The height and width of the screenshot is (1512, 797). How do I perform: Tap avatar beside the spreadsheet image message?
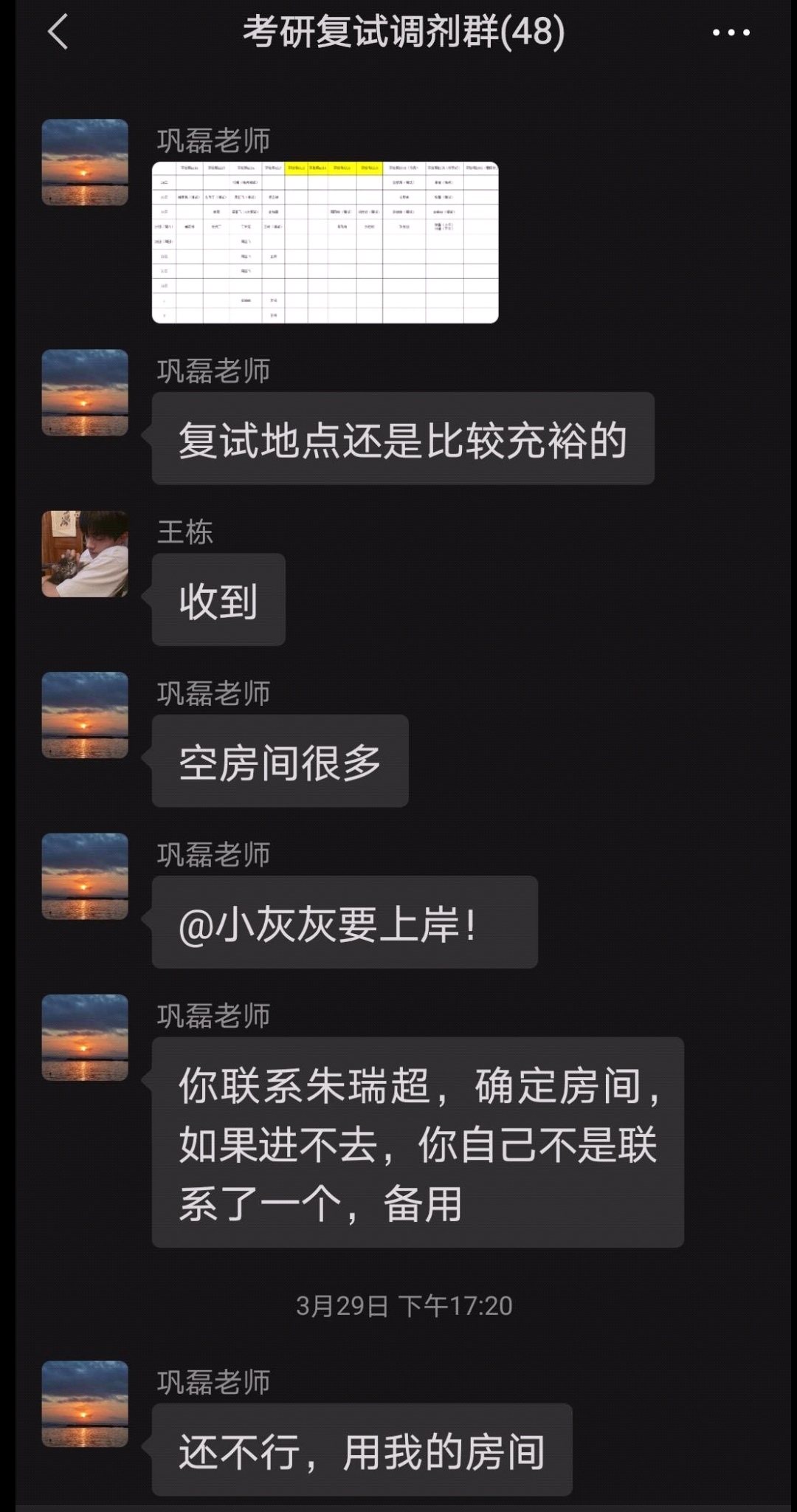coord(85,162)
